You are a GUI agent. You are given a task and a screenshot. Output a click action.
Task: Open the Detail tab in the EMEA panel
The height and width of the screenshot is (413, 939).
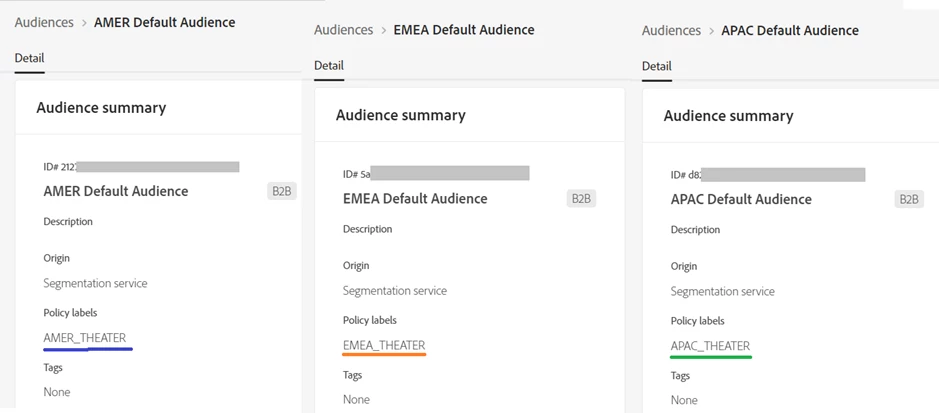tap(329, 66)
